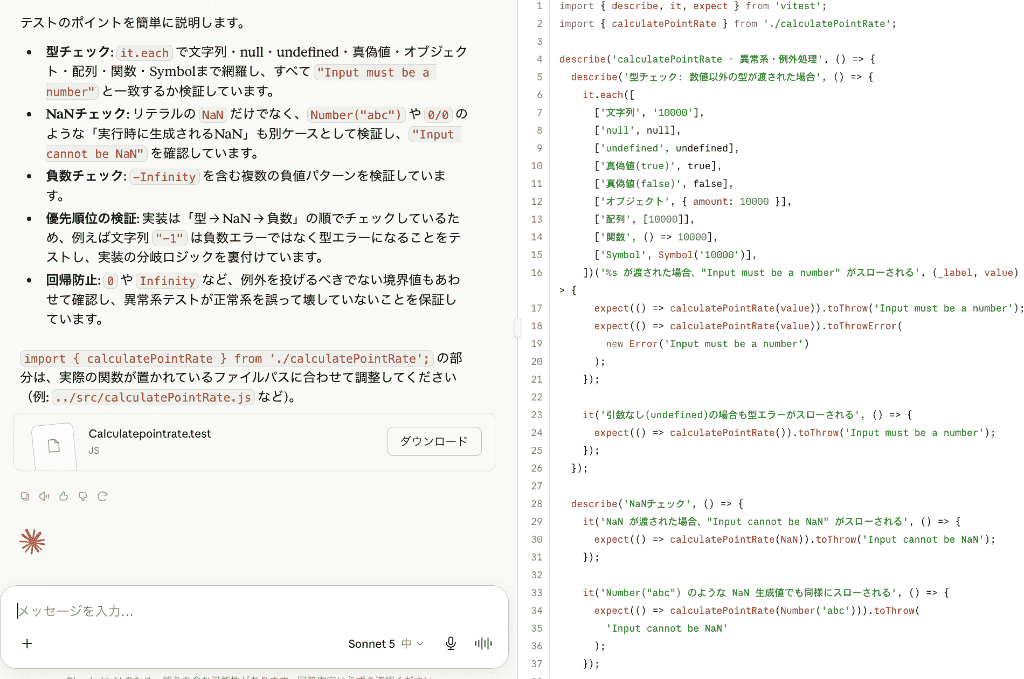This screenshot has width=1024, height=679.
Task: Start dictation with the microphone icon
Action: point(451,644)
